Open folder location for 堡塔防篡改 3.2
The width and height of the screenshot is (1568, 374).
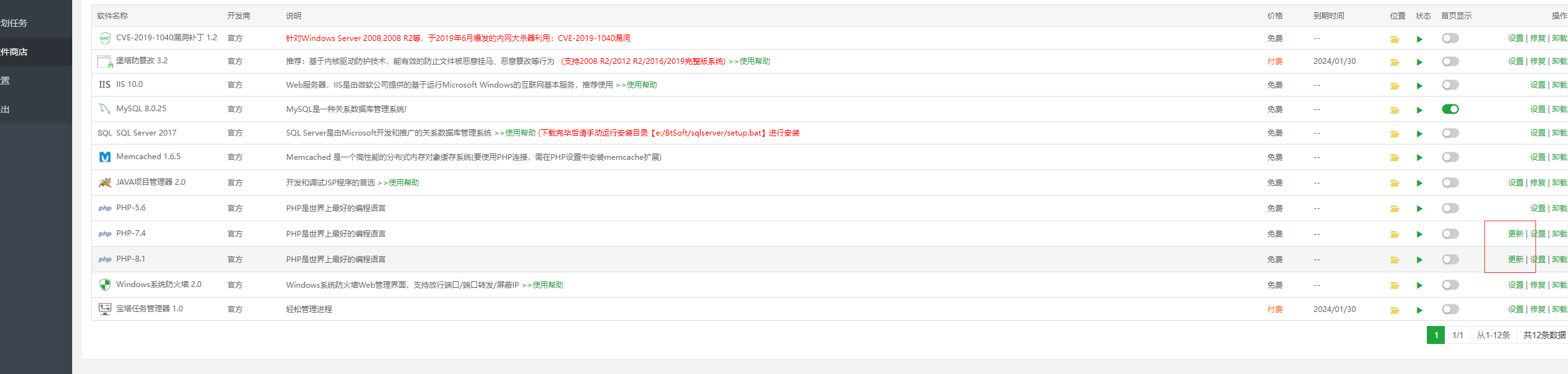tap(1394, 62)
